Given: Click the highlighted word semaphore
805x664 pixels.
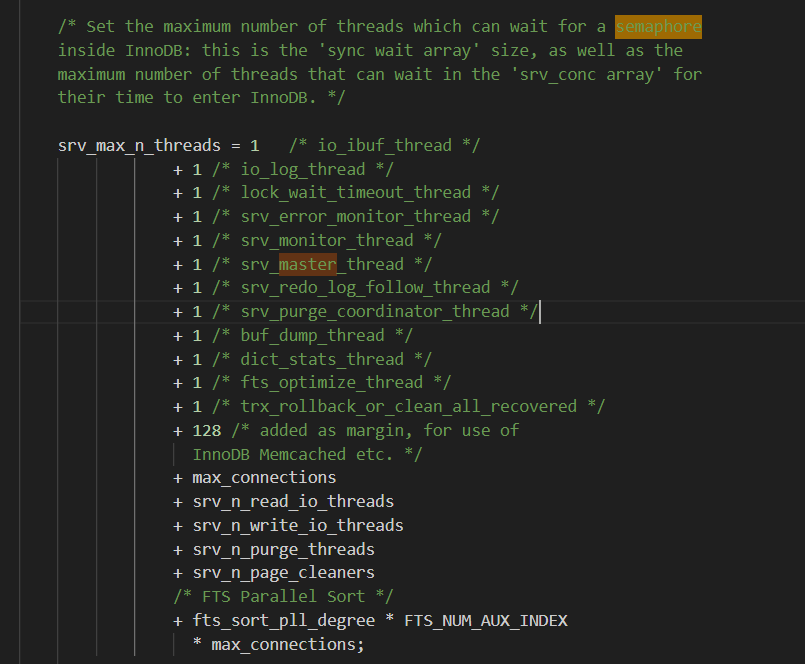Looking at the screenshot, I should [x=658, y=26].
